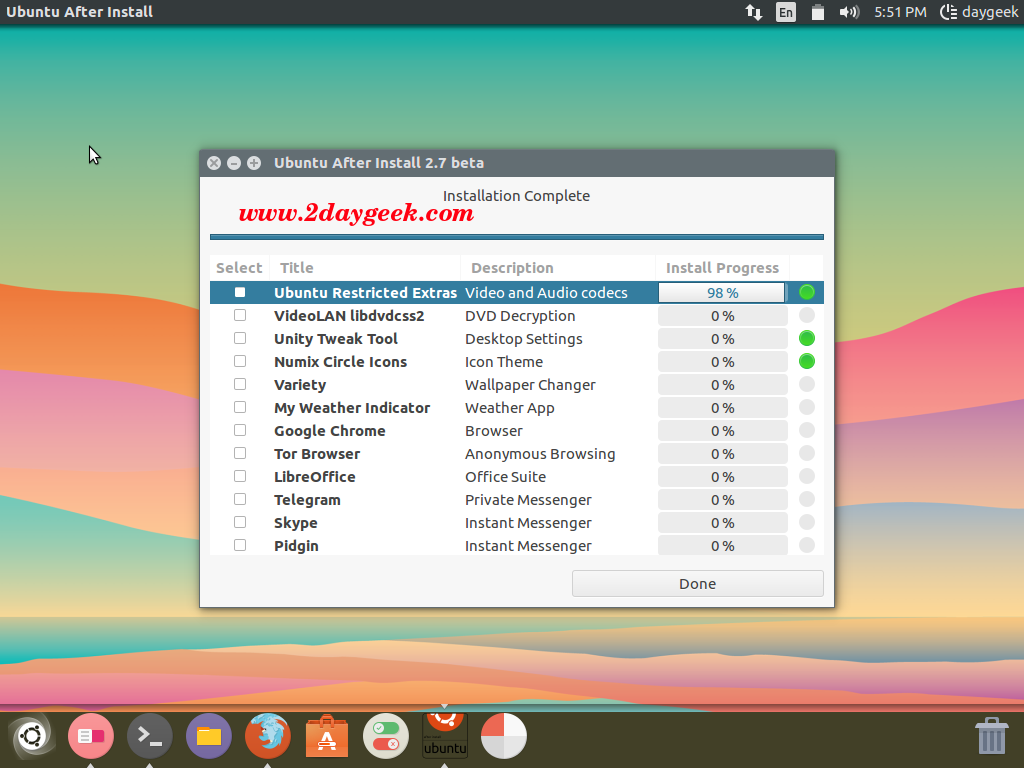Viewport: 1024px width, 768px height.
Task: Select the 'My Weather Indicator' title
Action: 352,408
